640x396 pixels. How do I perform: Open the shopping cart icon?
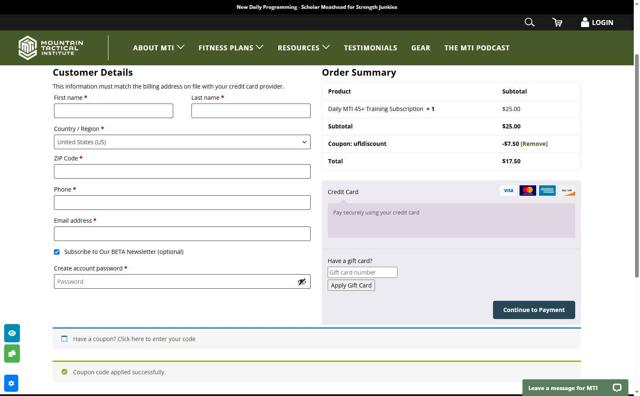click(557, 22)
